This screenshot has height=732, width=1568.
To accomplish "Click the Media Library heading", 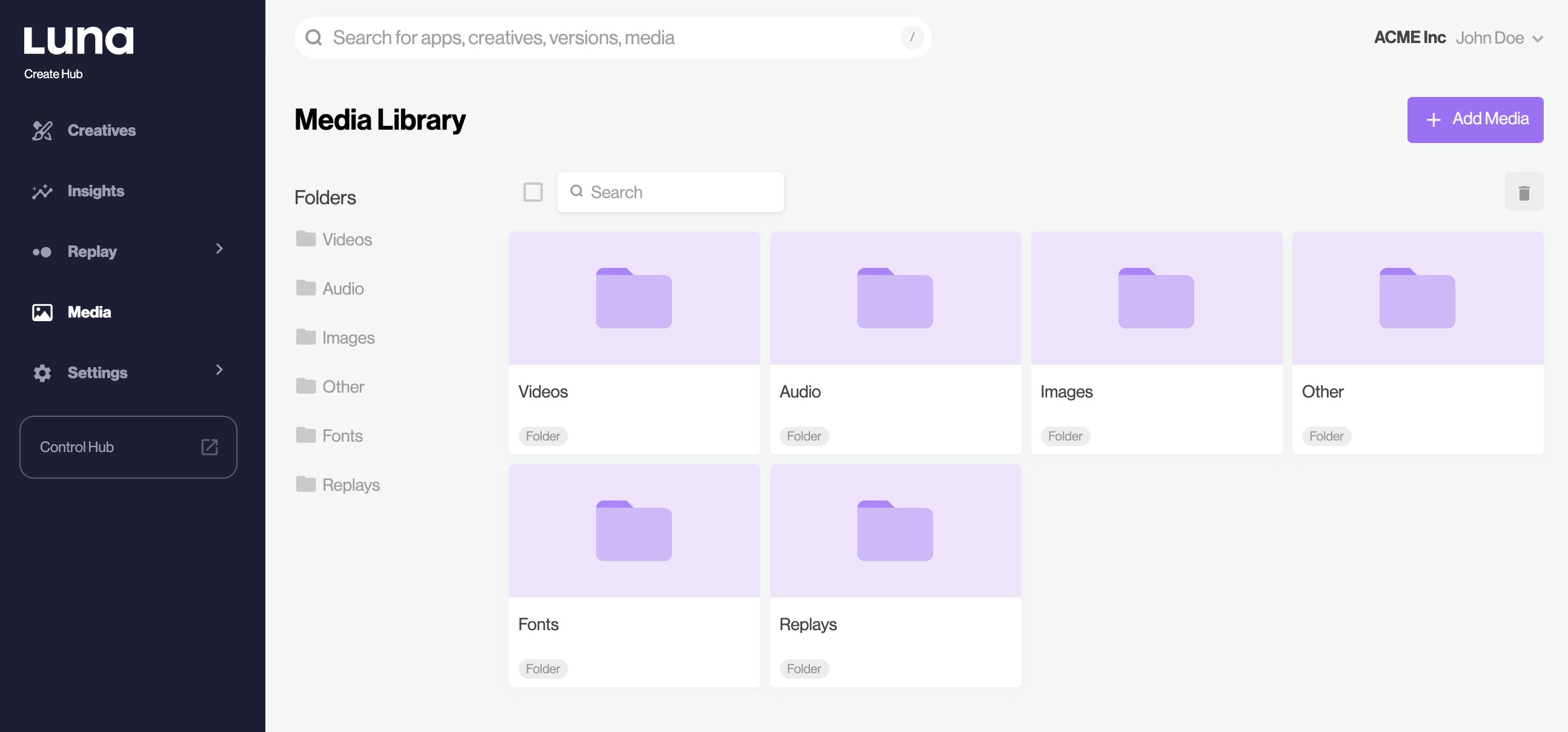I will [x=380, y=120].
